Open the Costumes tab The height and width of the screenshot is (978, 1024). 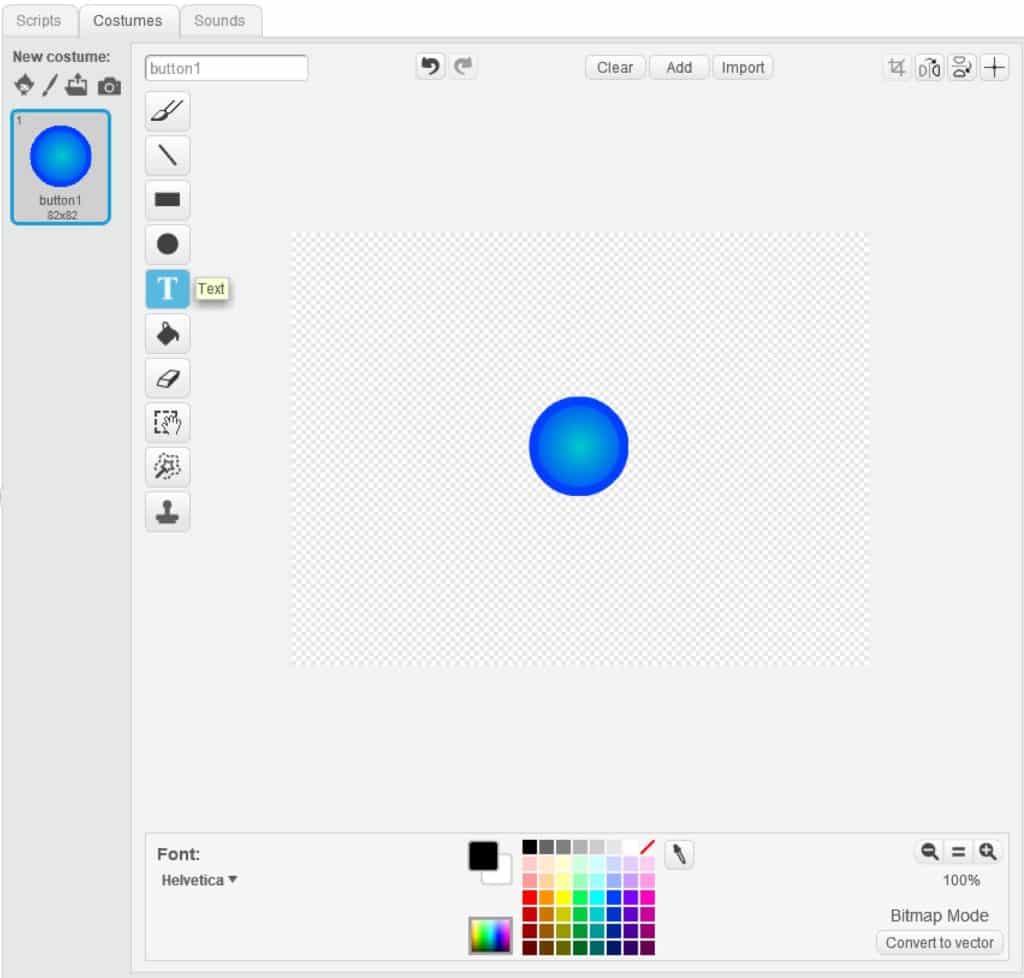(x=127, y=21)
